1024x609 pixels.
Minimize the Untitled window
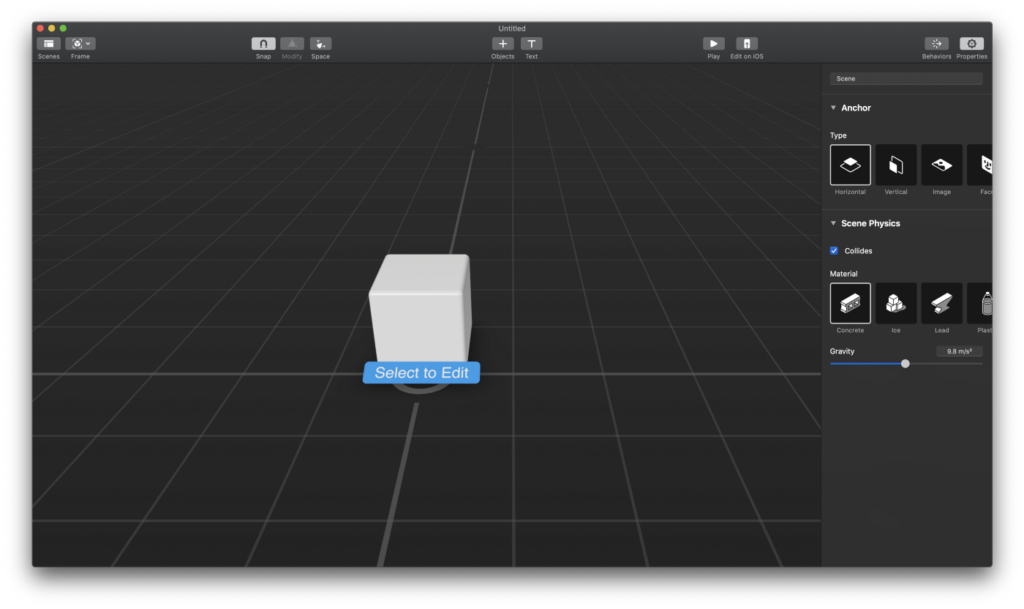pos(52,28)
